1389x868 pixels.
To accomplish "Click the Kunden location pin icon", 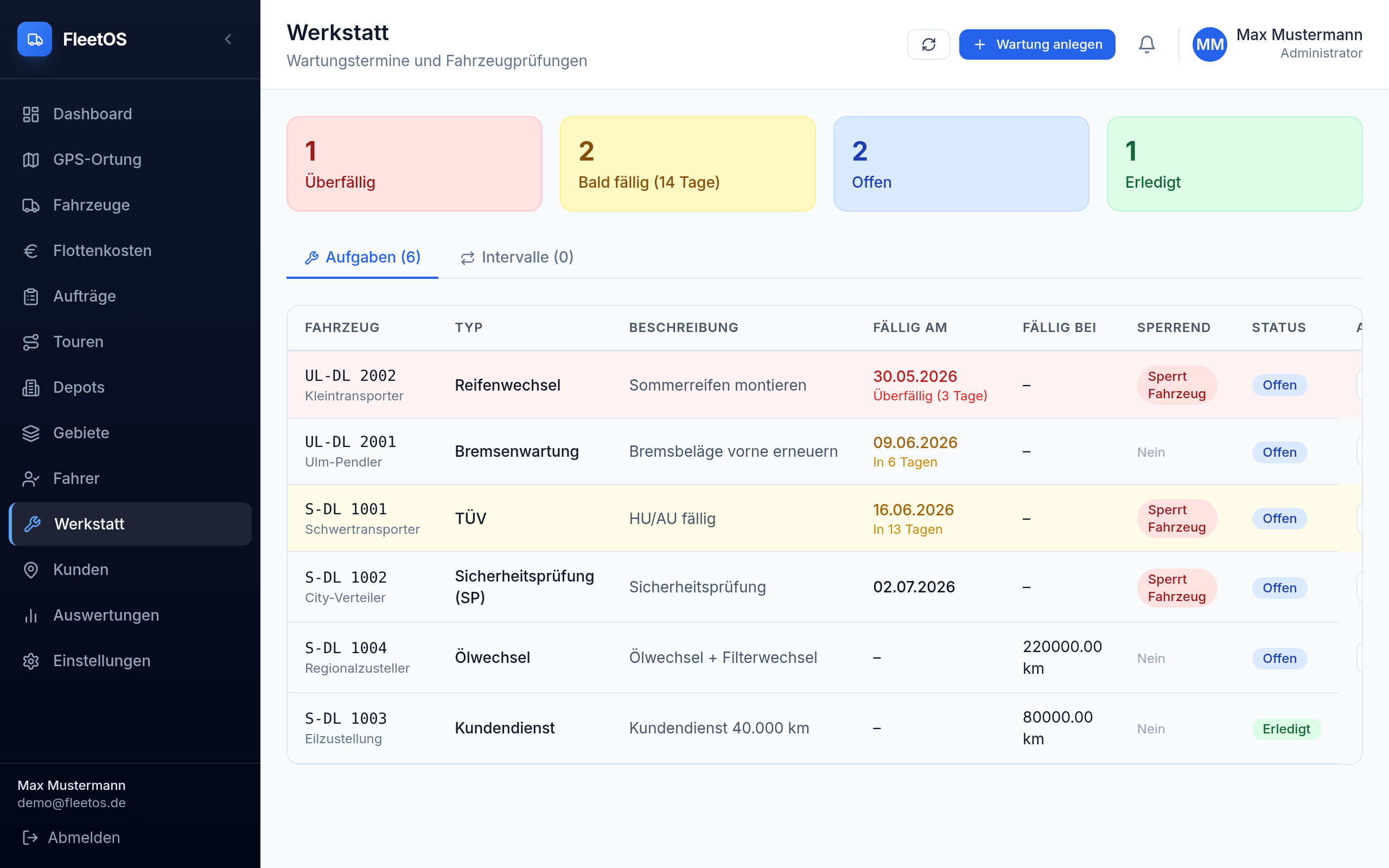I will [x=31, y=570].
